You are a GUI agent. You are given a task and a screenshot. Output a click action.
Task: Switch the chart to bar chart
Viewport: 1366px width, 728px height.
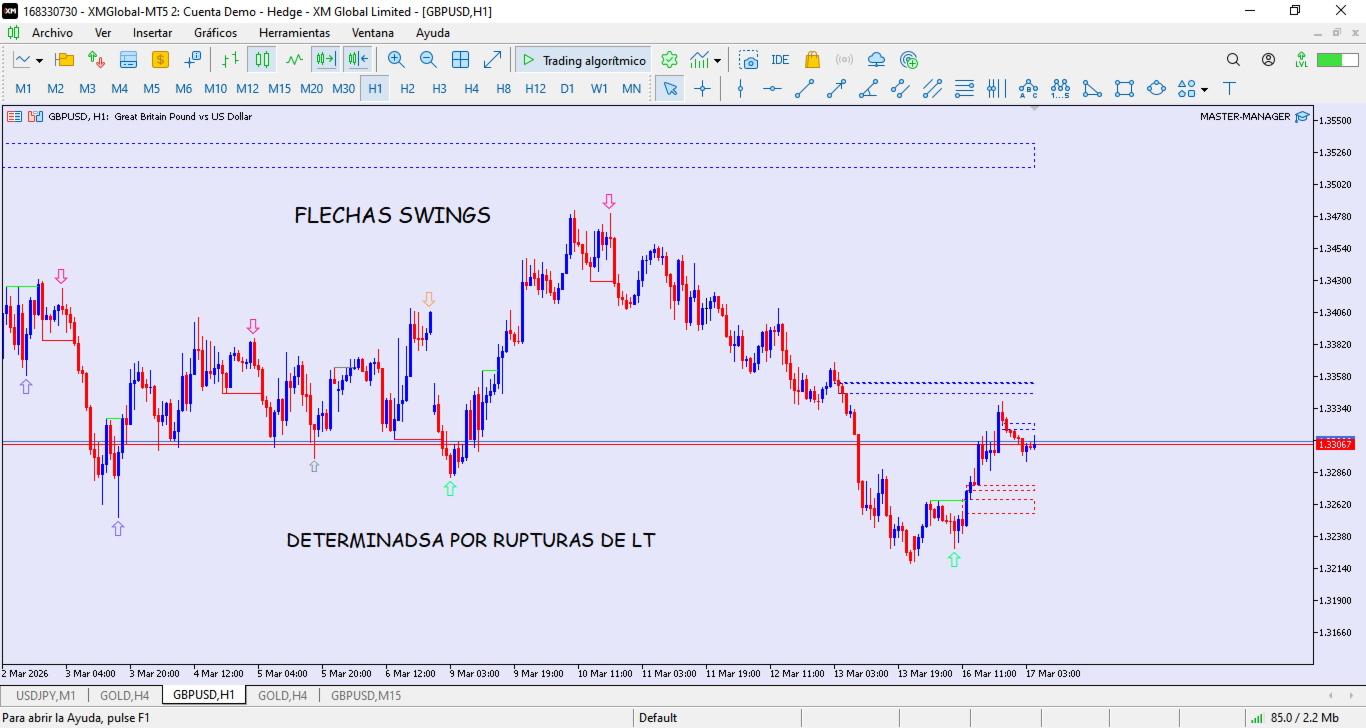[x=230, y=60]
